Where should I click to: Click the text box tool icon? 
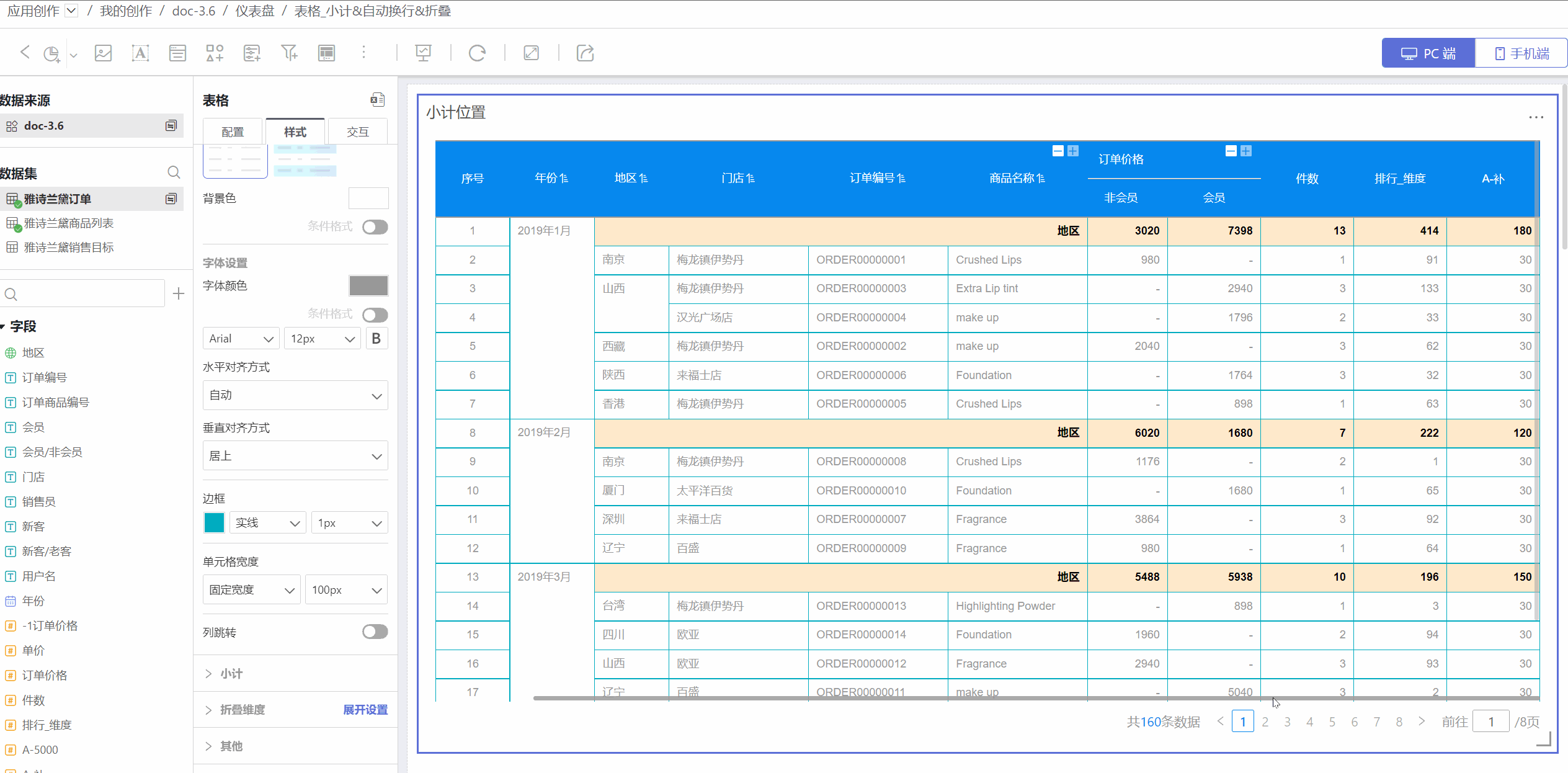[140, 53]
